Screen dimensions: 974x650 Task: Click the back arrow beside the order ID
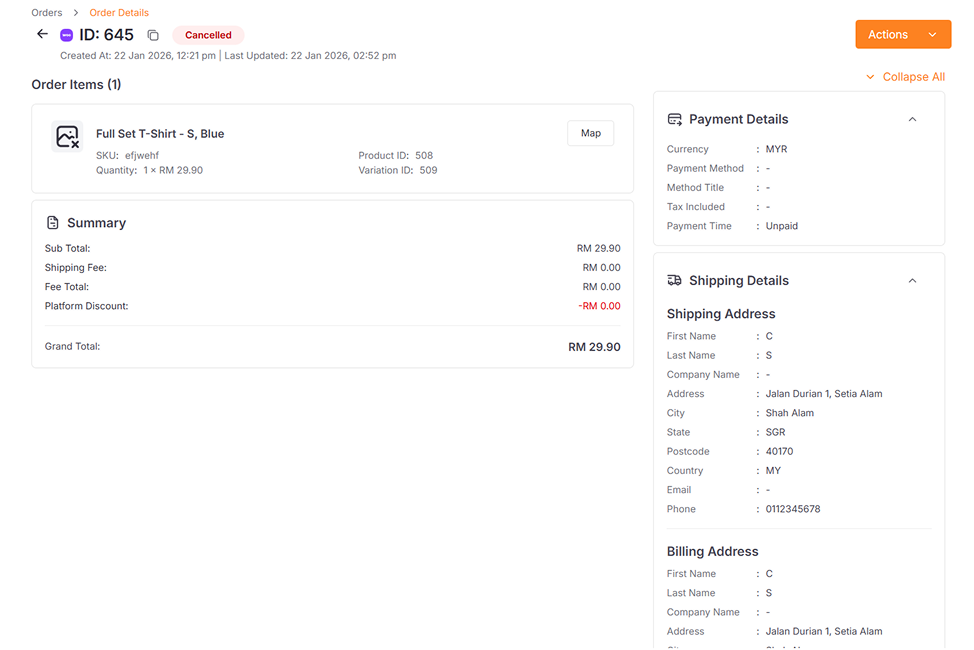(x=42, y=34)
